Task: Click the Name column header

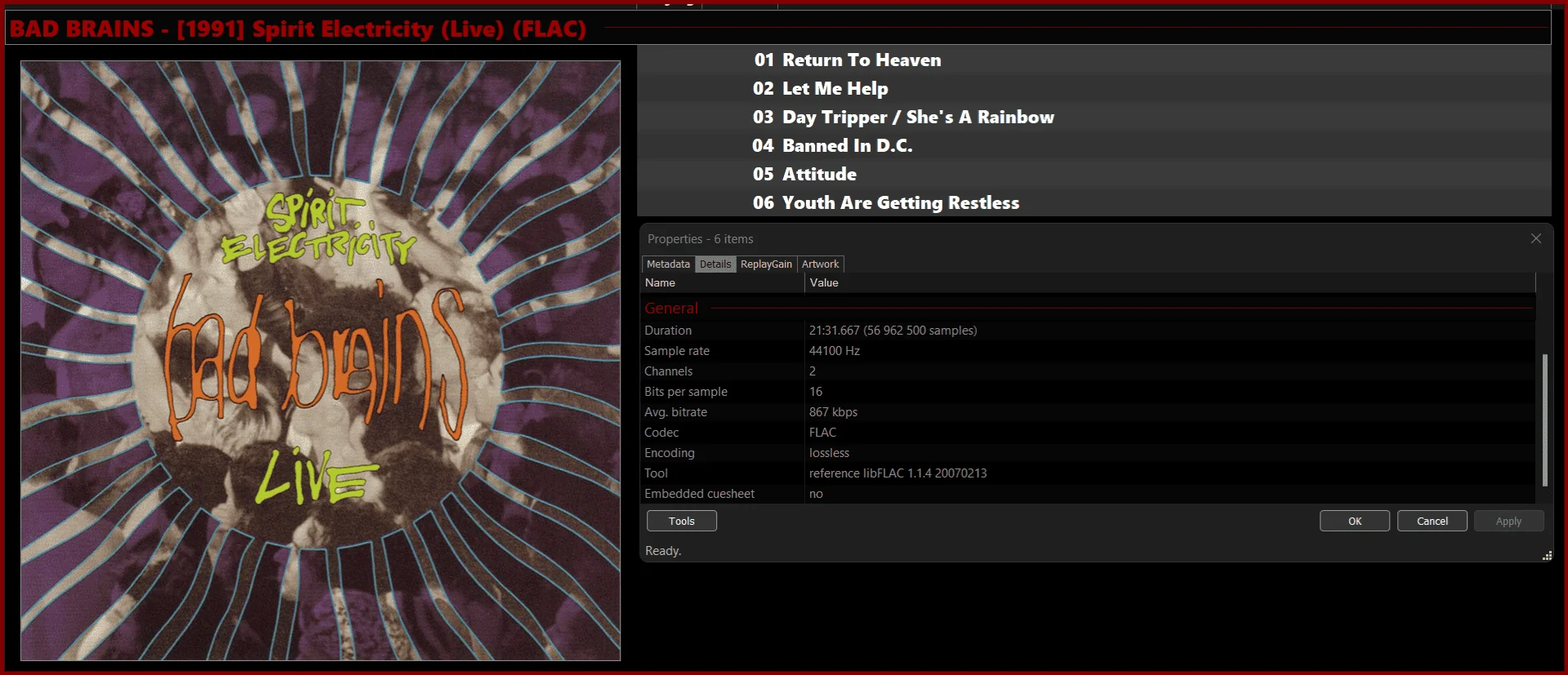Action: click(723, 282)
